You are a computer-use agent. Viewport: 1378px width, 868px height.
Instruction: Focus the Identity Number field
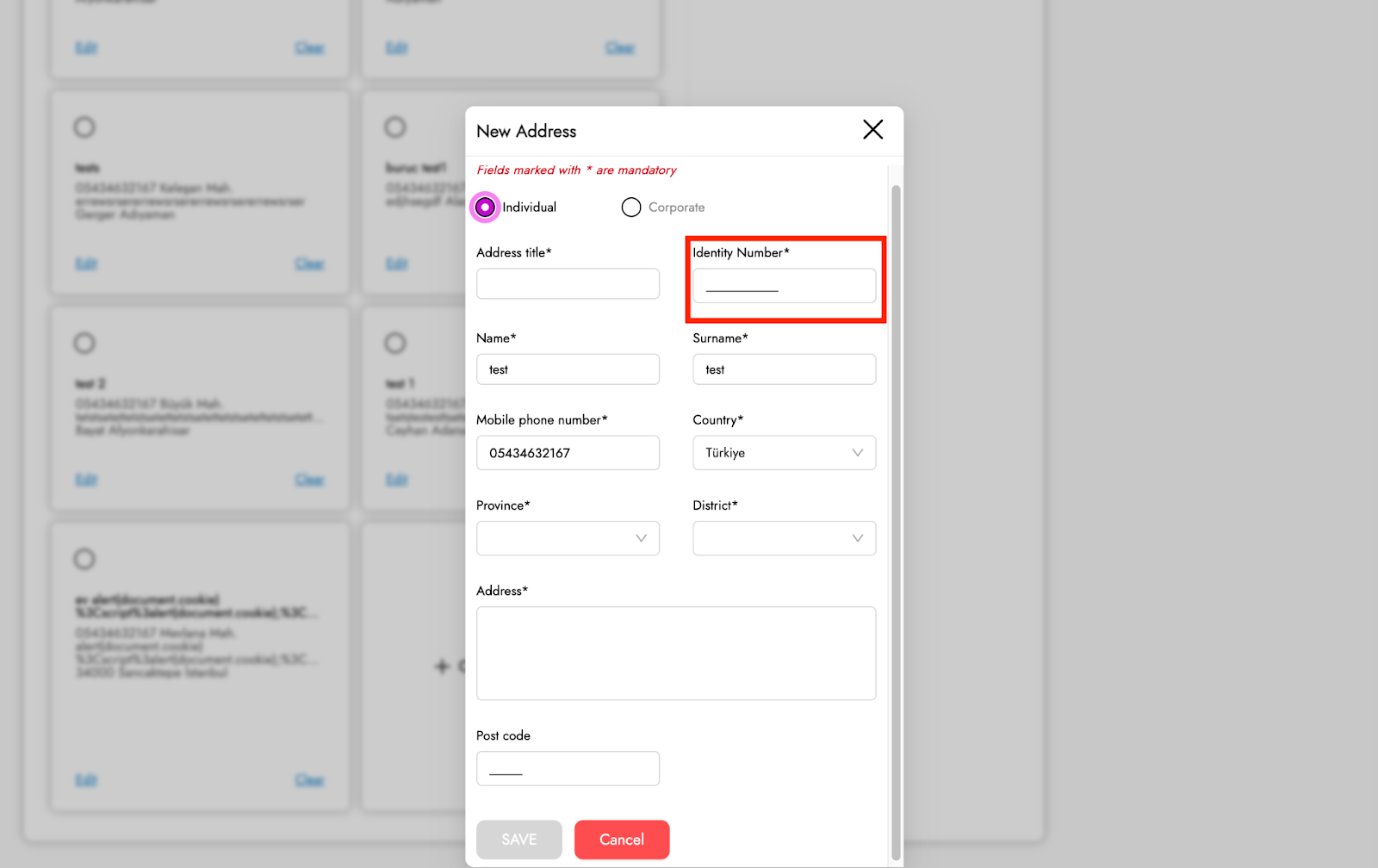click(x=784, y=286)
